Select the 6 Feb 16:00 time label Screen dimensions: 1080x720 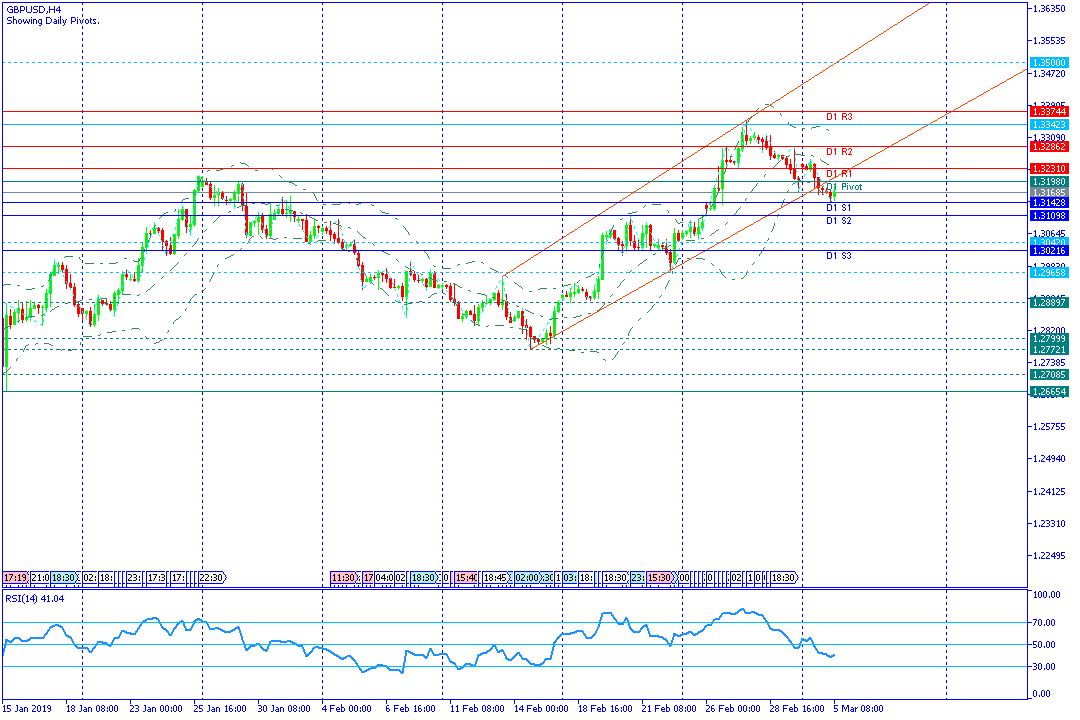411,709
